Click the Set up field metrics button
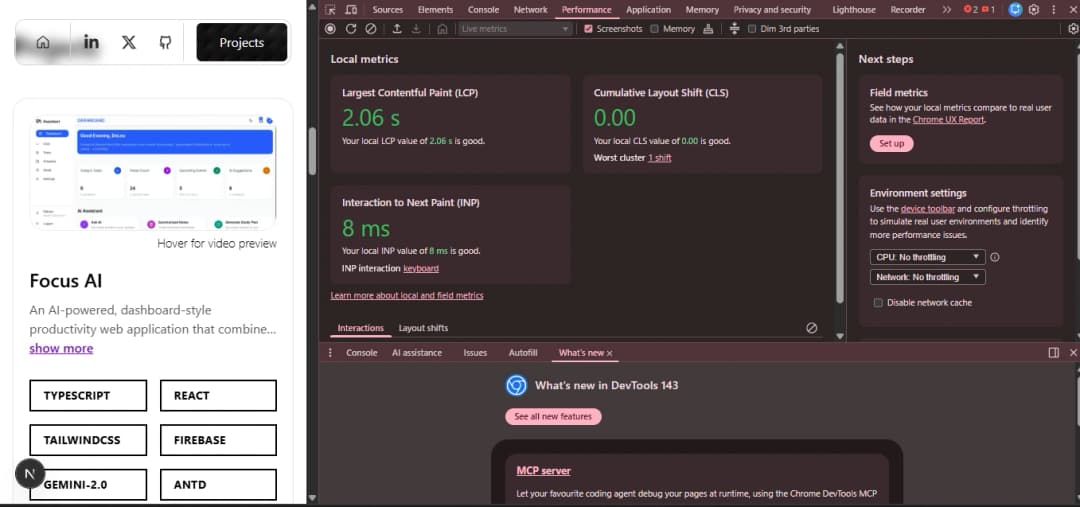1080x507 pixels. click(891, 144)
